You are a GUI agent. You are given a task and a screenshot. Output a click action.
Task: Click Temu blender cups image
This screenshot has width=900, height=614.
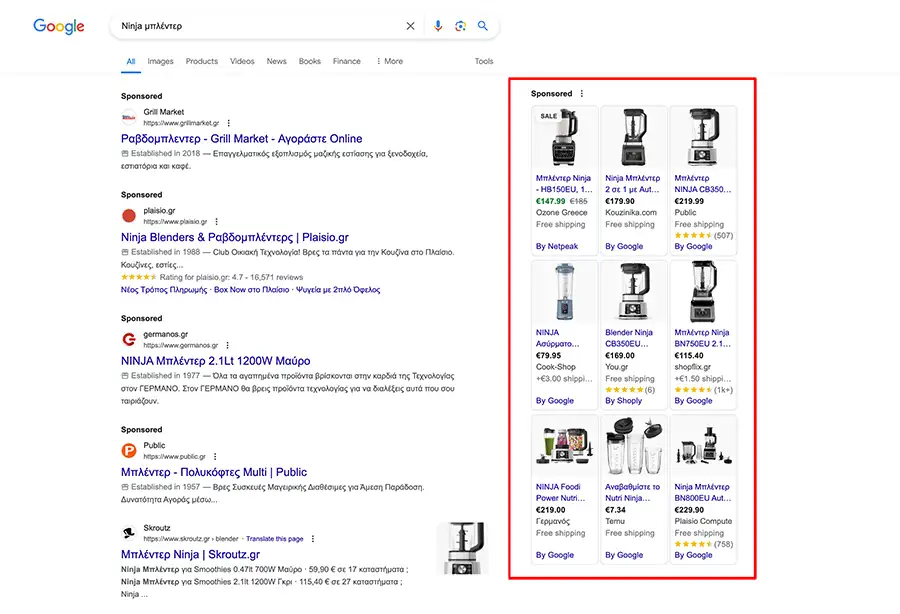click(x=634, y=446)
